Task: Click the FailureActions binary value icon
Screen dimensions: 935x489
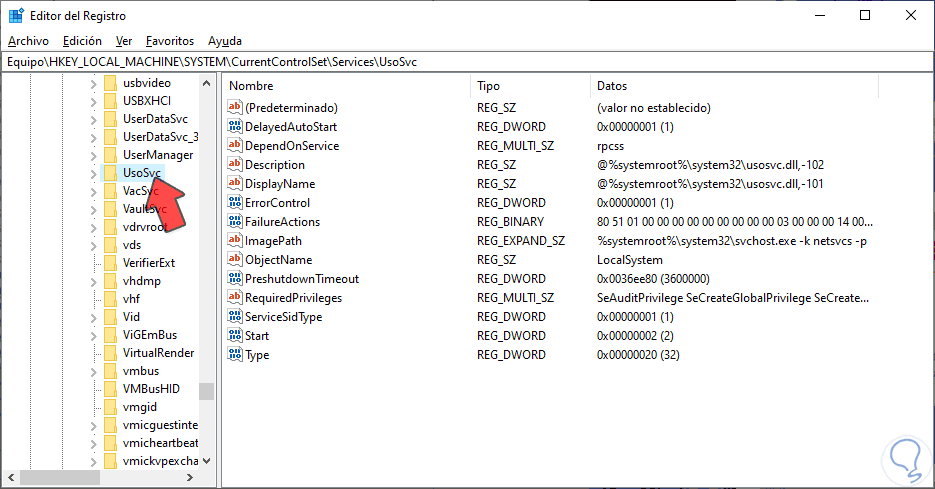Action: pyautogui.click(x=235, y=222)
